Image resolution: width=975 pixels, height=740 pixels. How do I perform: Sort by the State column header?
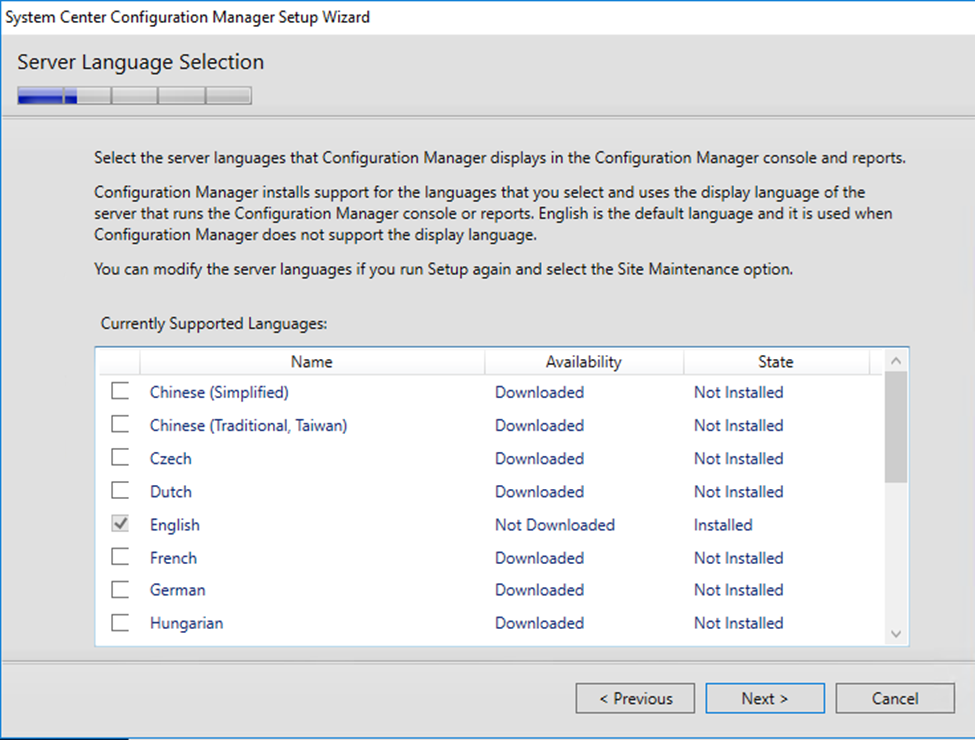[775, 362]
